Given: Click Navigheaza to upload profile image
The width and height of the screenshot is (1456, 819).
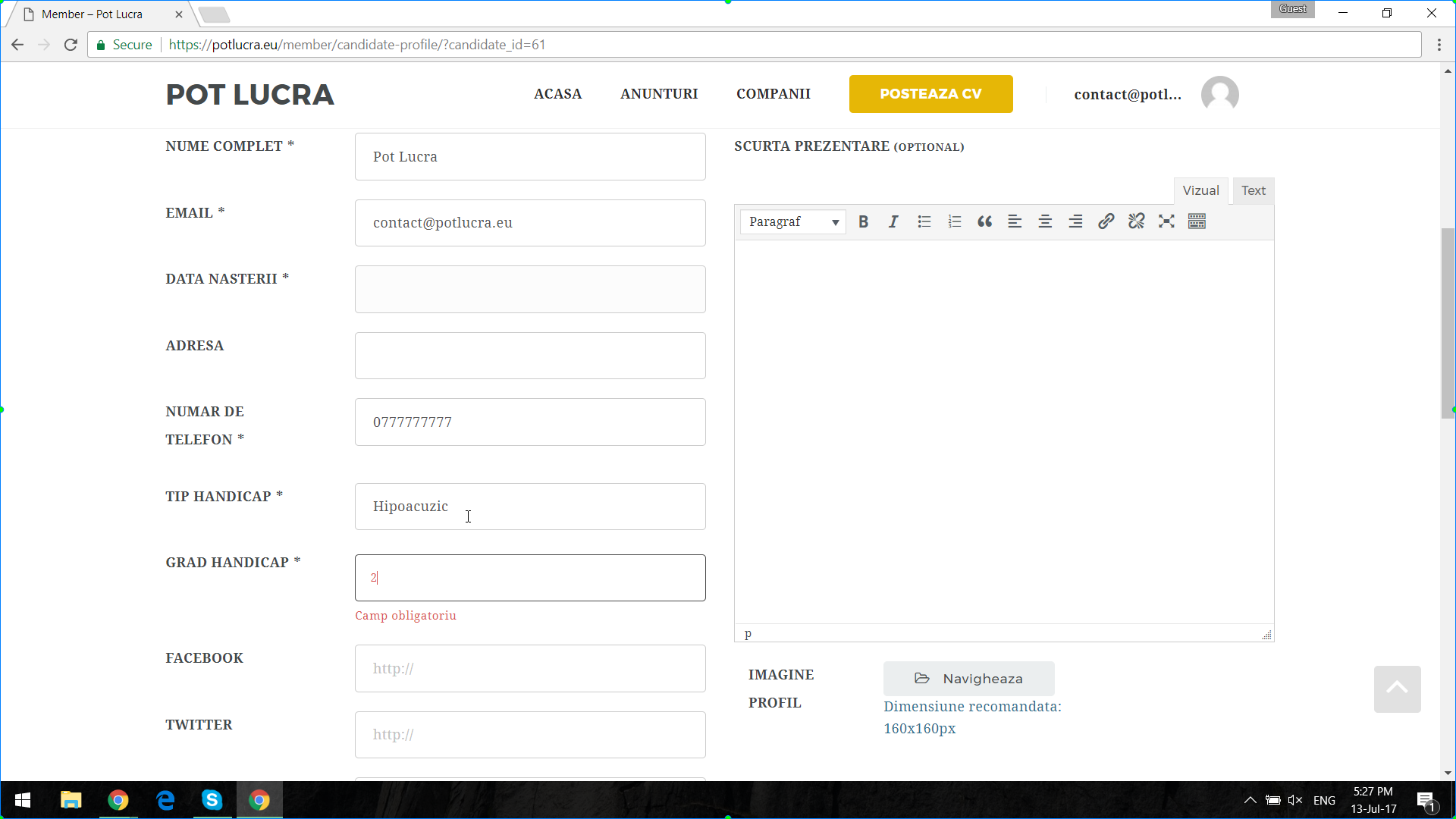Looking at the screenshot, I should tap(968, 679).
